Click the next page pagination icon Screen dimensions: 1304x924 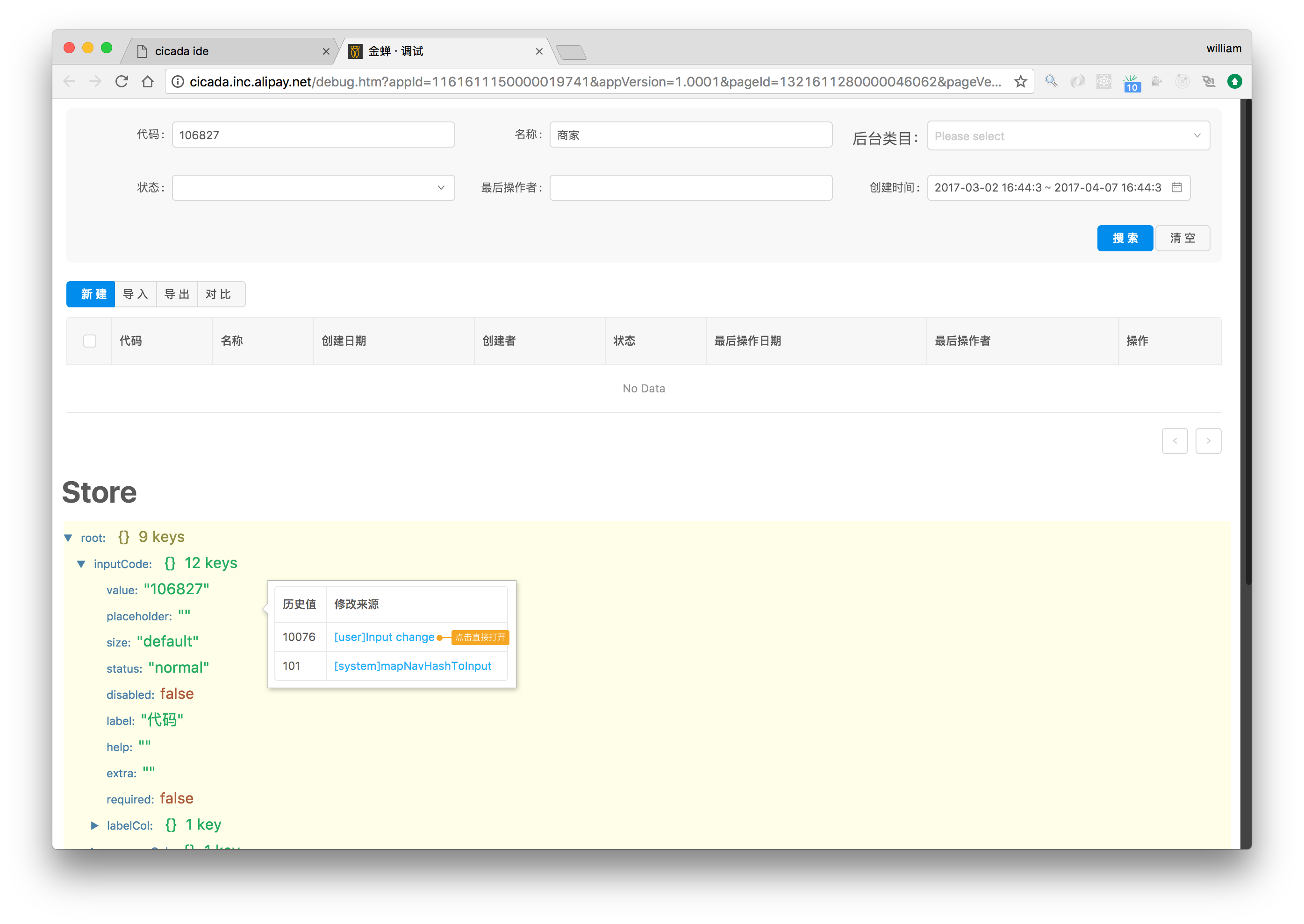pyautogui.click(x=1208, y=440)
